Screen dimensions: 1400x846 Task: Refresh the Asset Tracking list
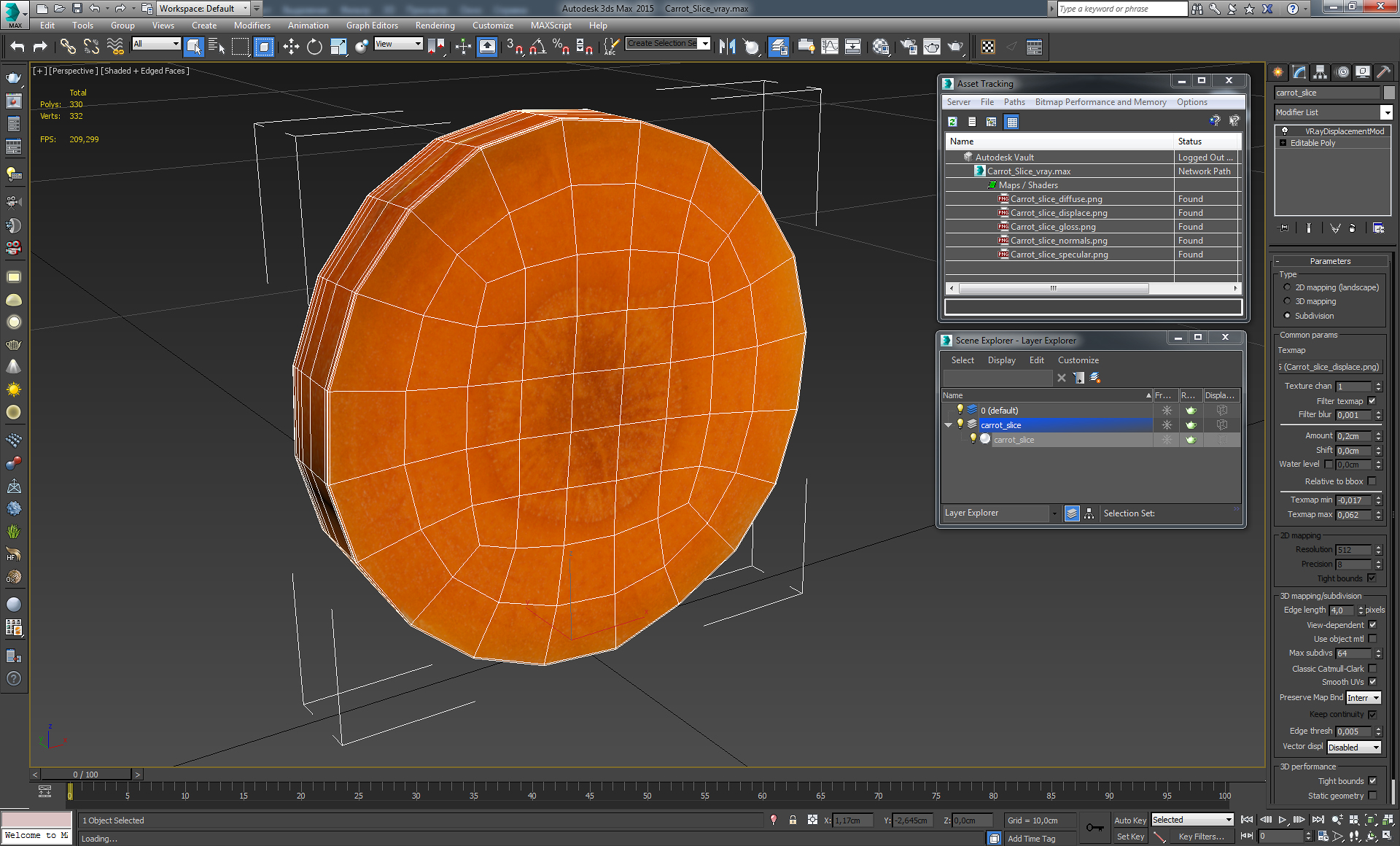tap(952, 122)
